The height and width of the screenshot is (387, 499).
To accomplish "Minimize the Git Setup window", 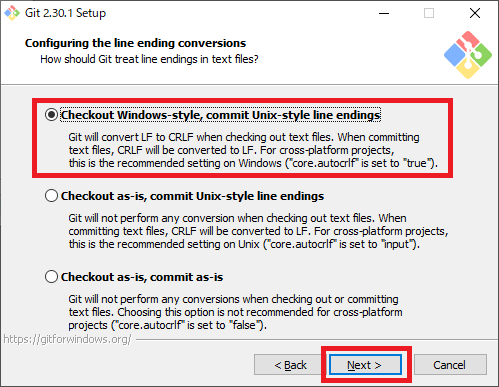I will tap(384, 13).
